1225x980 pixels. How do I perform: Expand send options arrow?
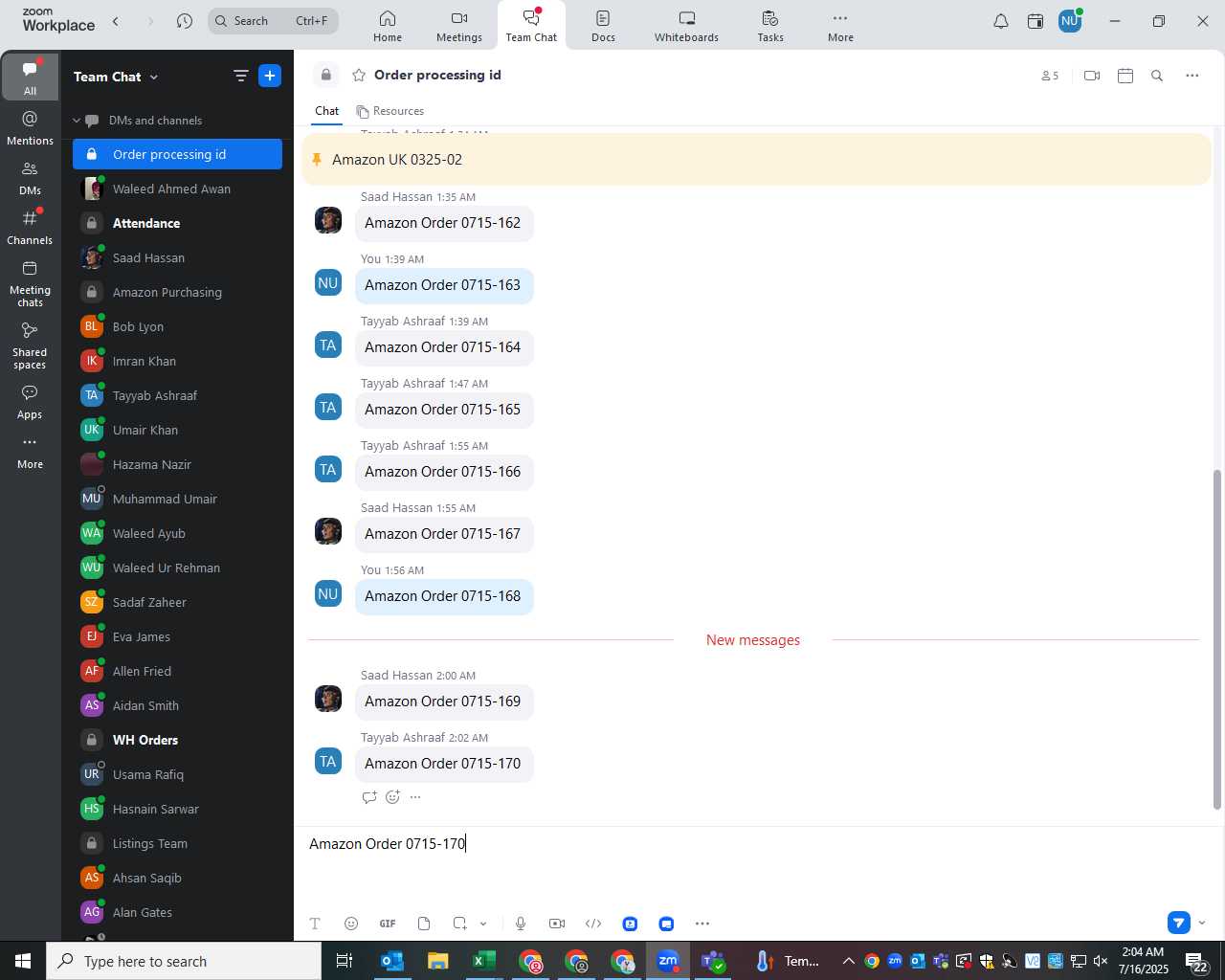(1202, 923)
